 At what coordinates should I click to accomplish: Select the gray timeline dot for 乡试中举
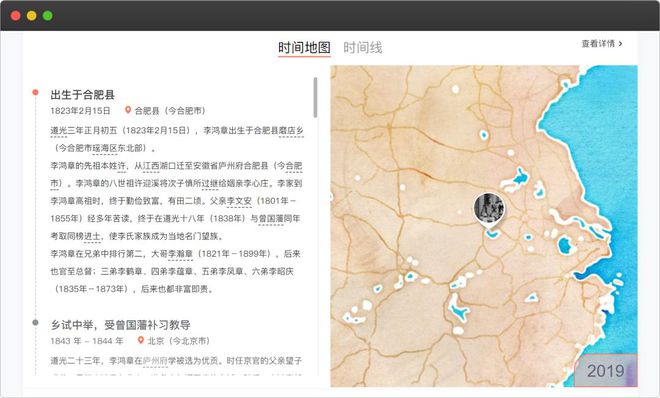coord(35,323)
